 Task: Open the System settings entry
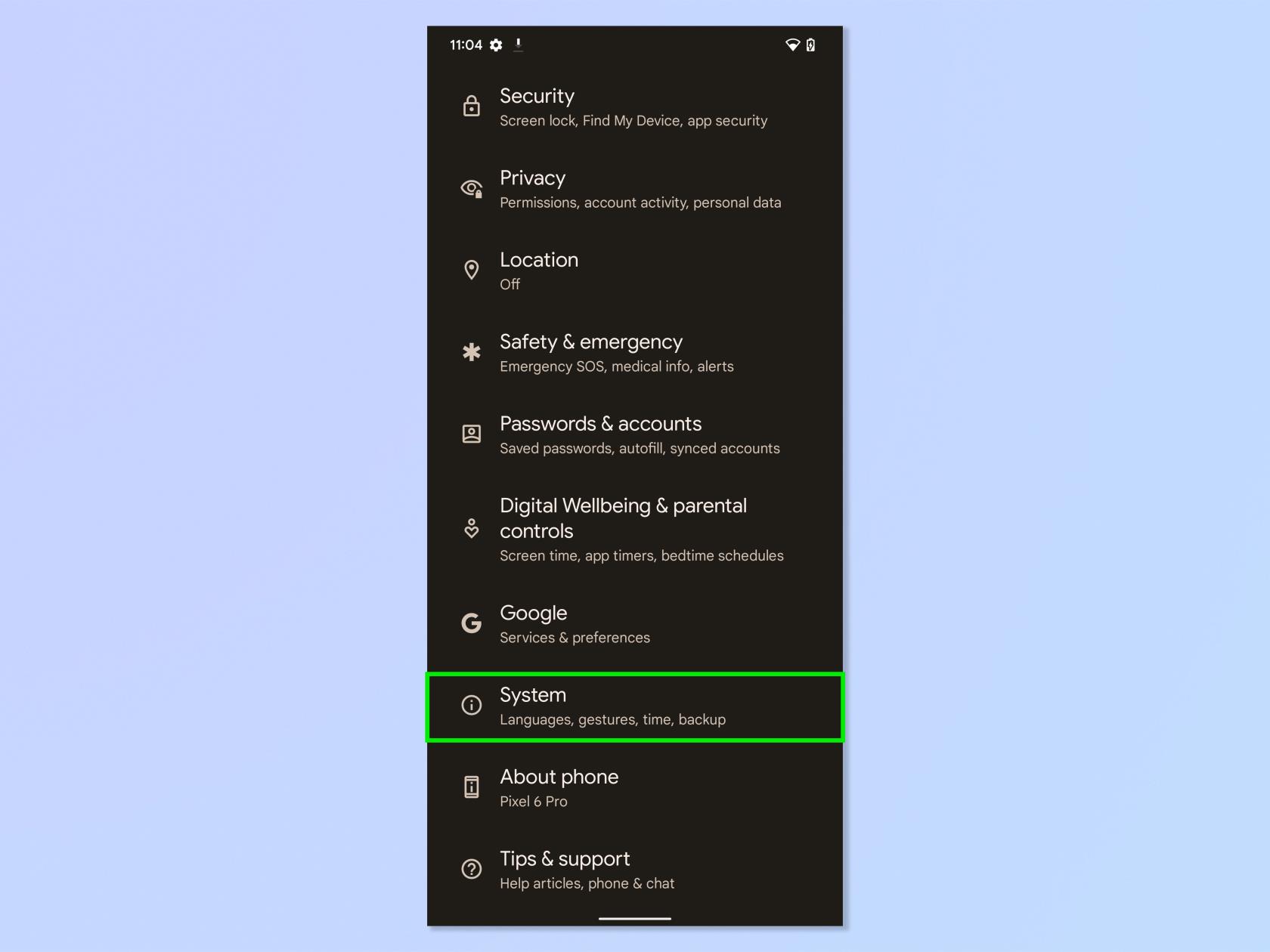click(x=635, y=706)
